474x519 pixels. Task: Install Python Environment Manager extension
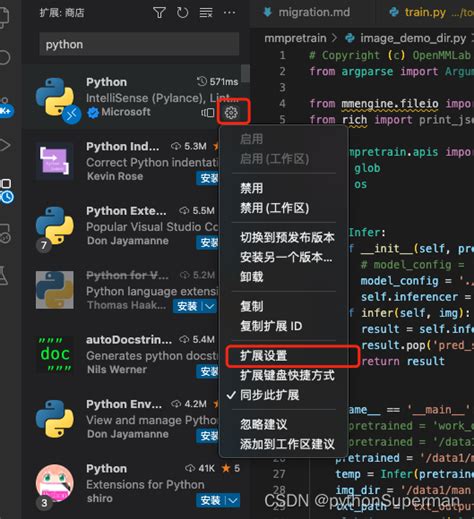tap(208, 436)
